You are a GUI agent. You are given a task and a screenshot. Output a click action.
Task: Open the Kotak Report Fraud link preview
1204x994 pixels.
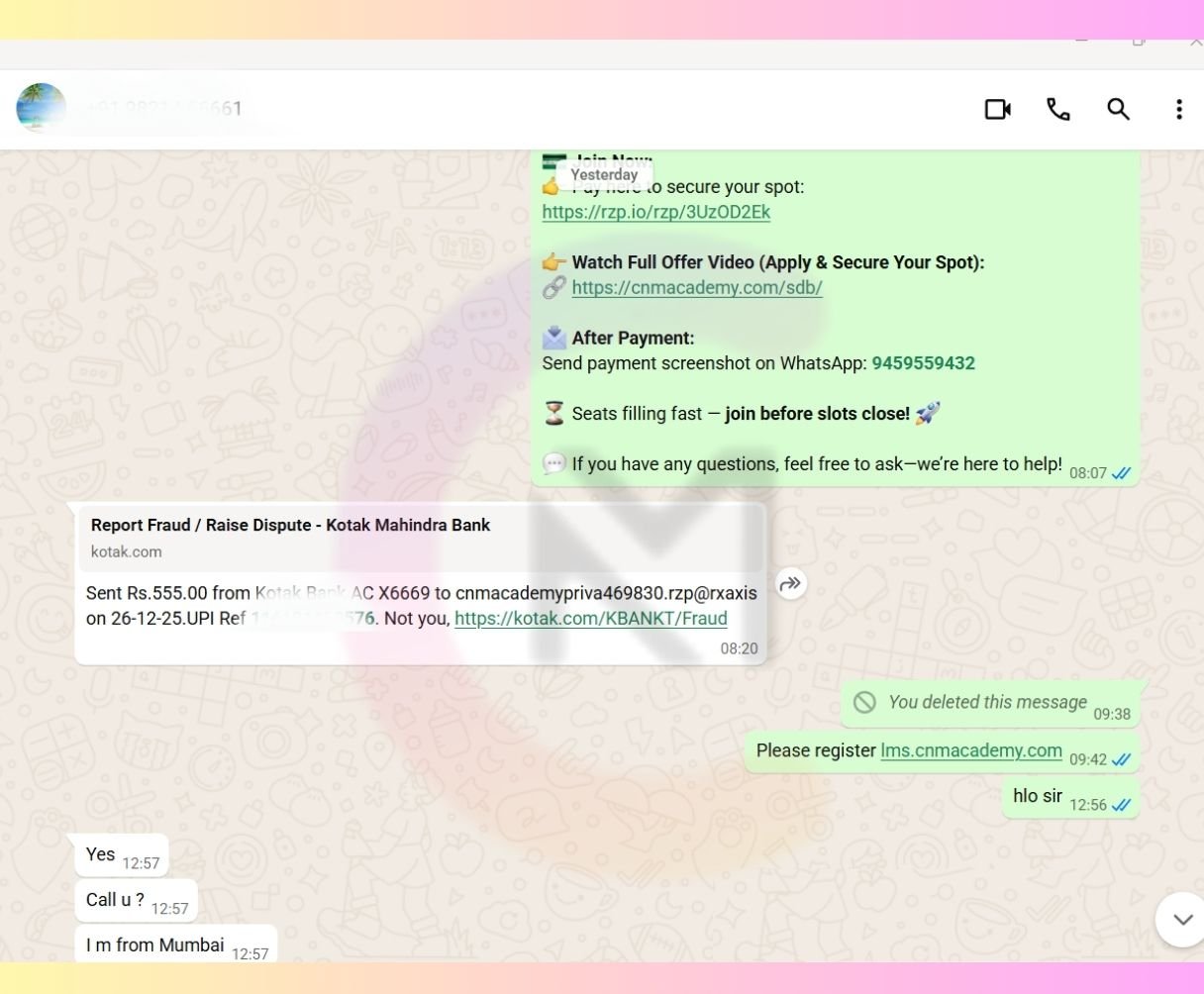pos(421,538)
